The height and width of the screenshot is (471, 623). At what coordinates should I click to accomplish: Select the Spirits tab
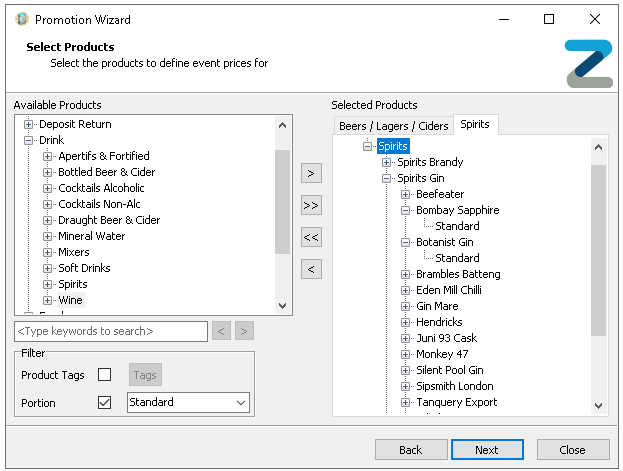click(475, 124)
